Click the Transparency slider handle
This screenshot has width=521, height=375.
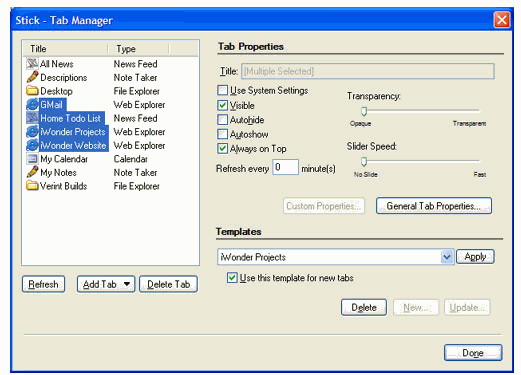coord(364,111)
